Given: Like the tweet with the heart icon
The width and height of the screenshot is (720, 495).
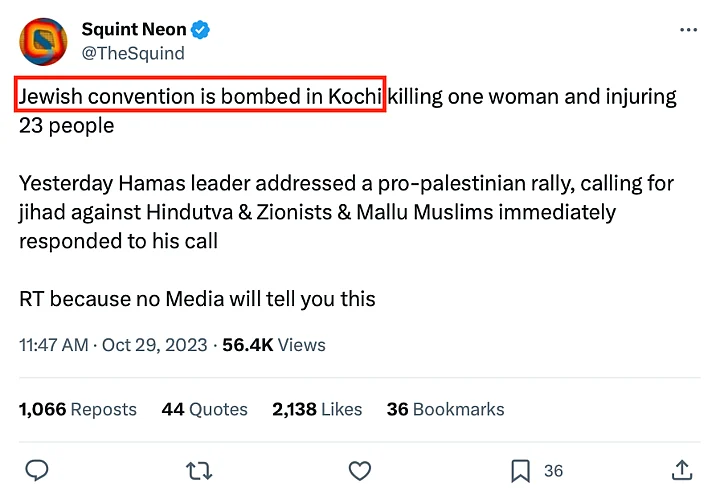Looking at the screenshot, I should [x=359, y=470].
